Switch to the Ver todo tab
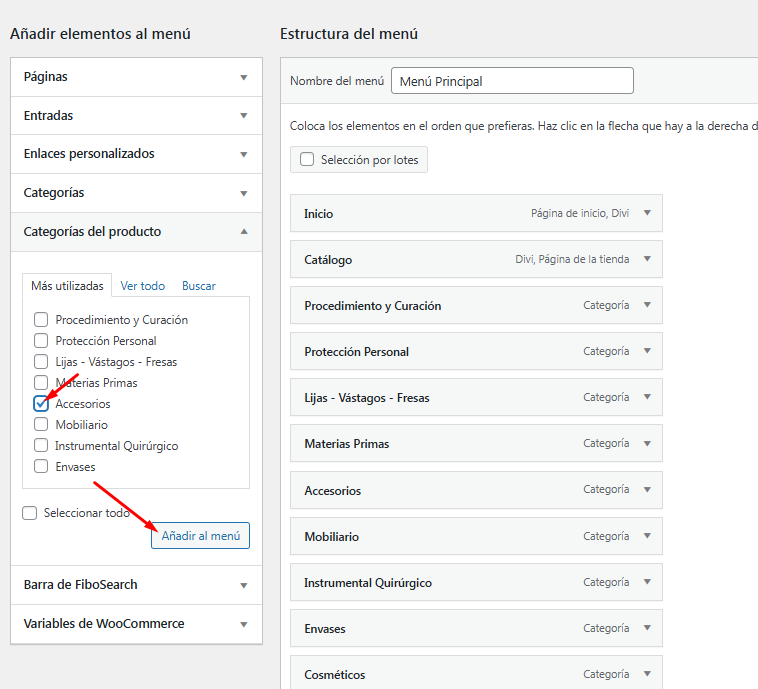758x689 pixels. 142,286
